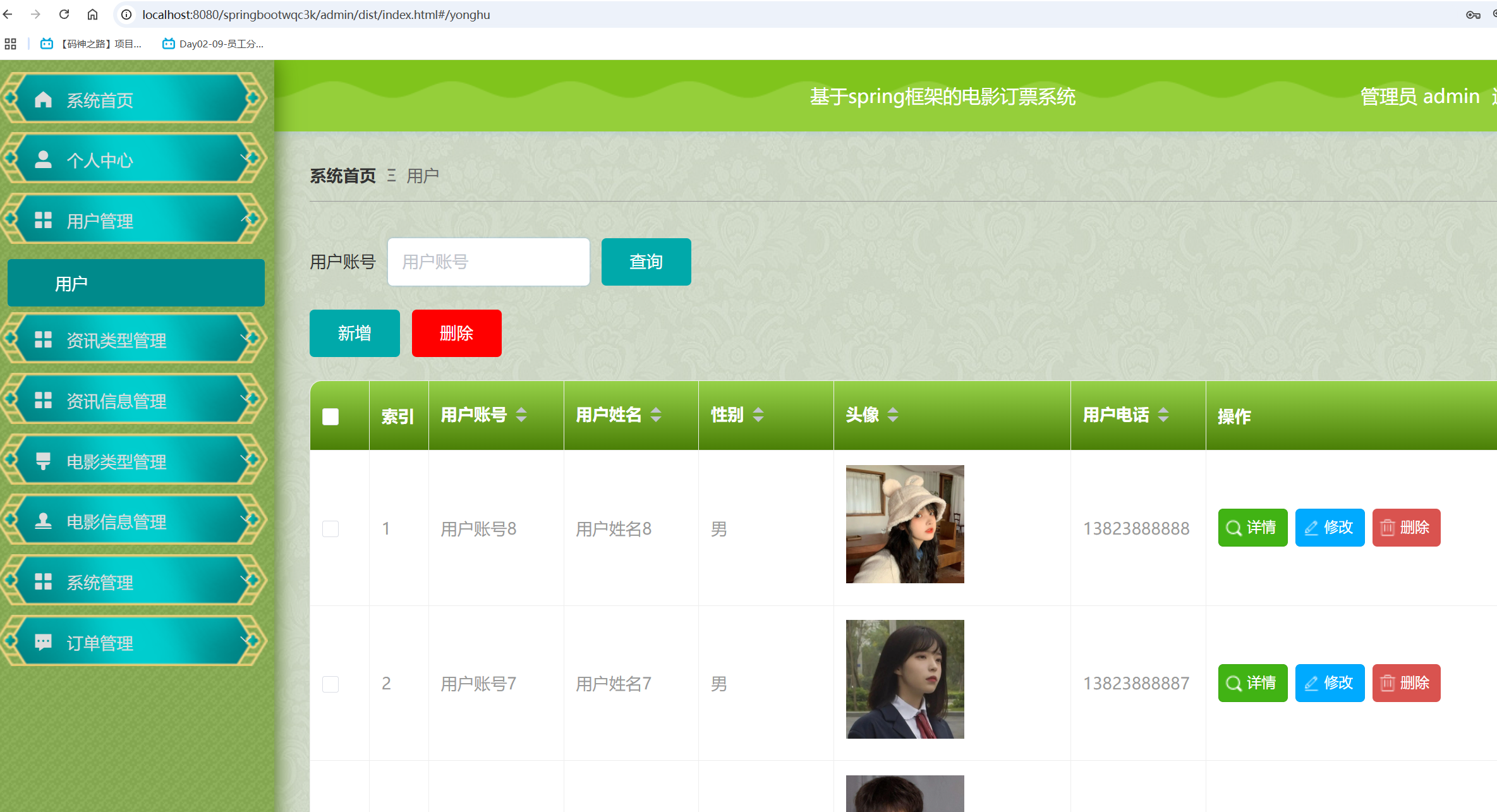Click the 新增 button

pyautogui.click(x=355, y=333)
